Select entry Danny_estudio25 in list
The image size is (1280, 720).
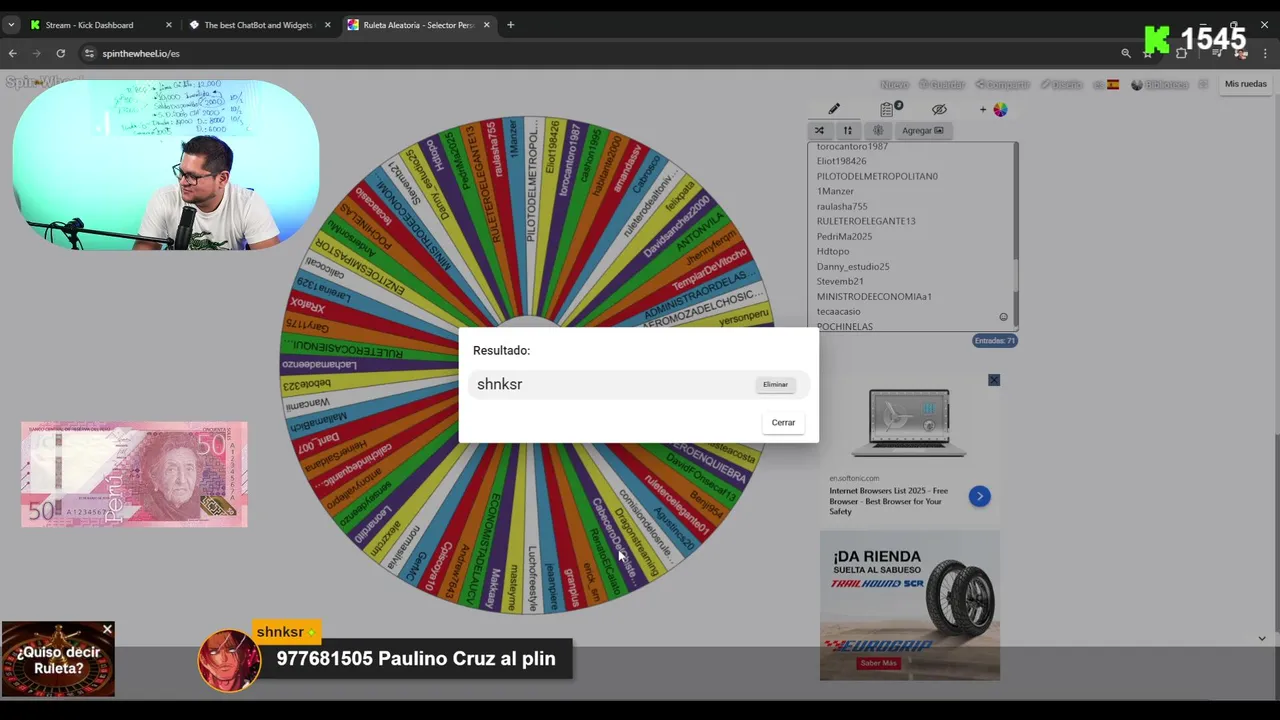click(x=853, y=266)
